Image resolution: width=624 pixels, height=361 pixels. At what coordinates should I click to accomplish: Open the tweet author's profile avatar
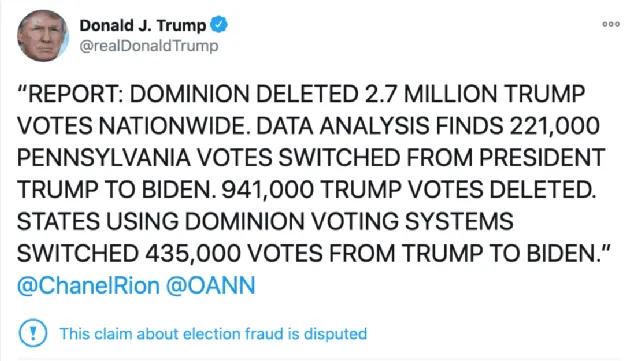[x=43, y=36]
